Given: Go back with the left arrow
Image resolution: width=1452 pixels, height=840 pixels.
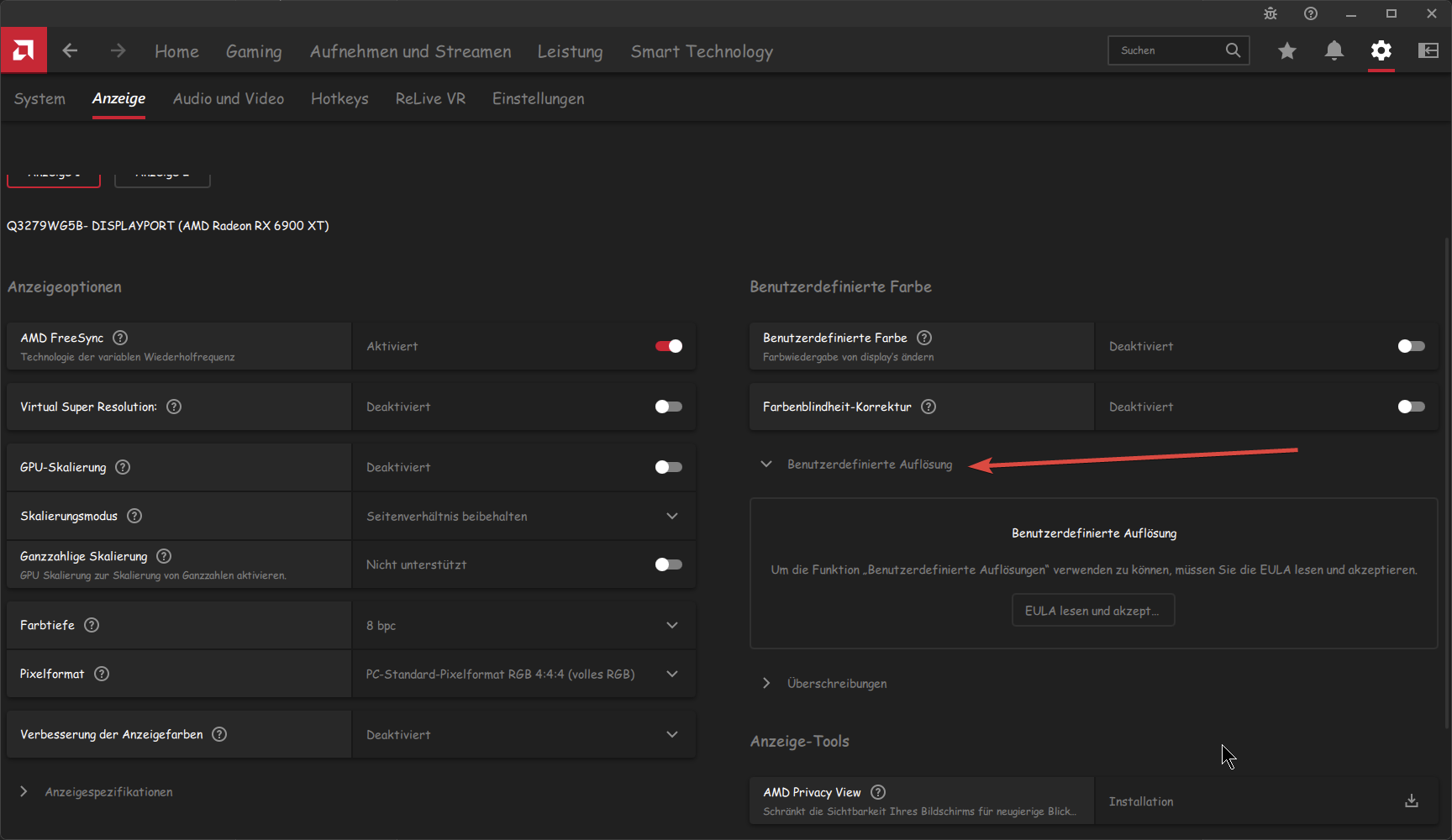Looking at the screenshot, I should click(71, 50).
